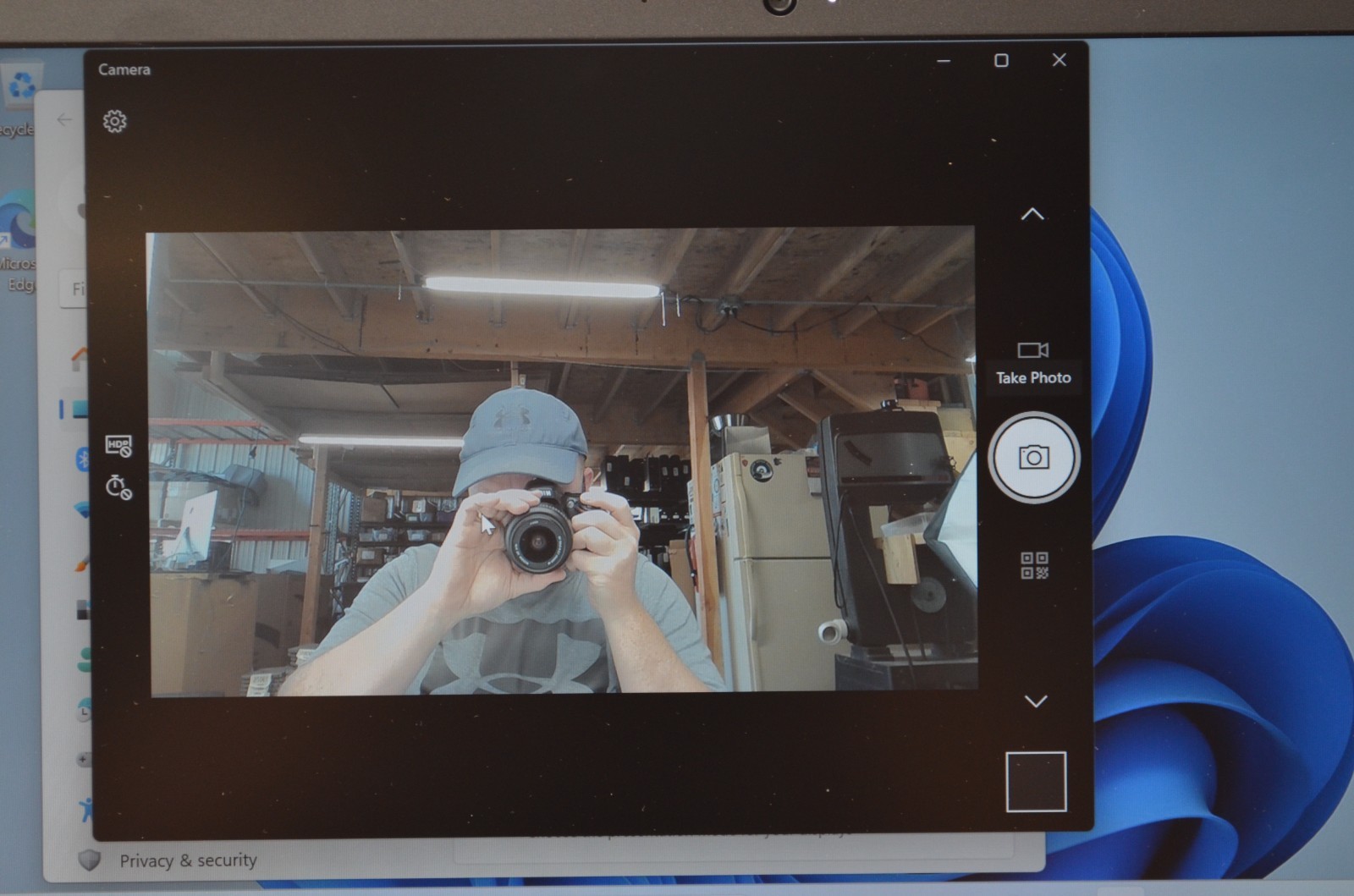Toggle HDR in the Camera app

[x=118, y=446]
